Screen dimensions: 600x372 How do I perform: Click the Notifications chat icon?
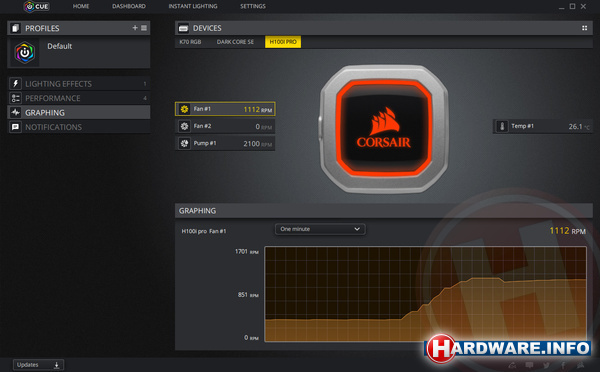15,127
